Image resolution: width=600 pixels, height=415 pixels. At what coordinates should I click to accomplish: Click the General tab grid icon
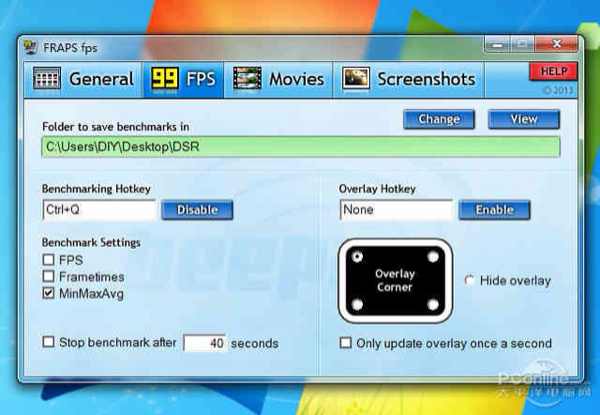[x=47, y=78]
